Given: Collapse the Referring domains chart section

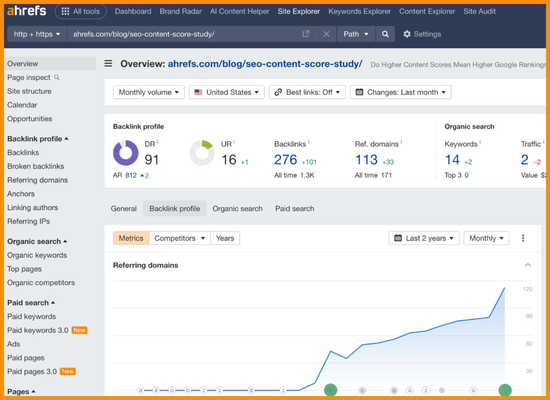Looking at the screenshot, I should pyautogui.click(x=528, y=265).
